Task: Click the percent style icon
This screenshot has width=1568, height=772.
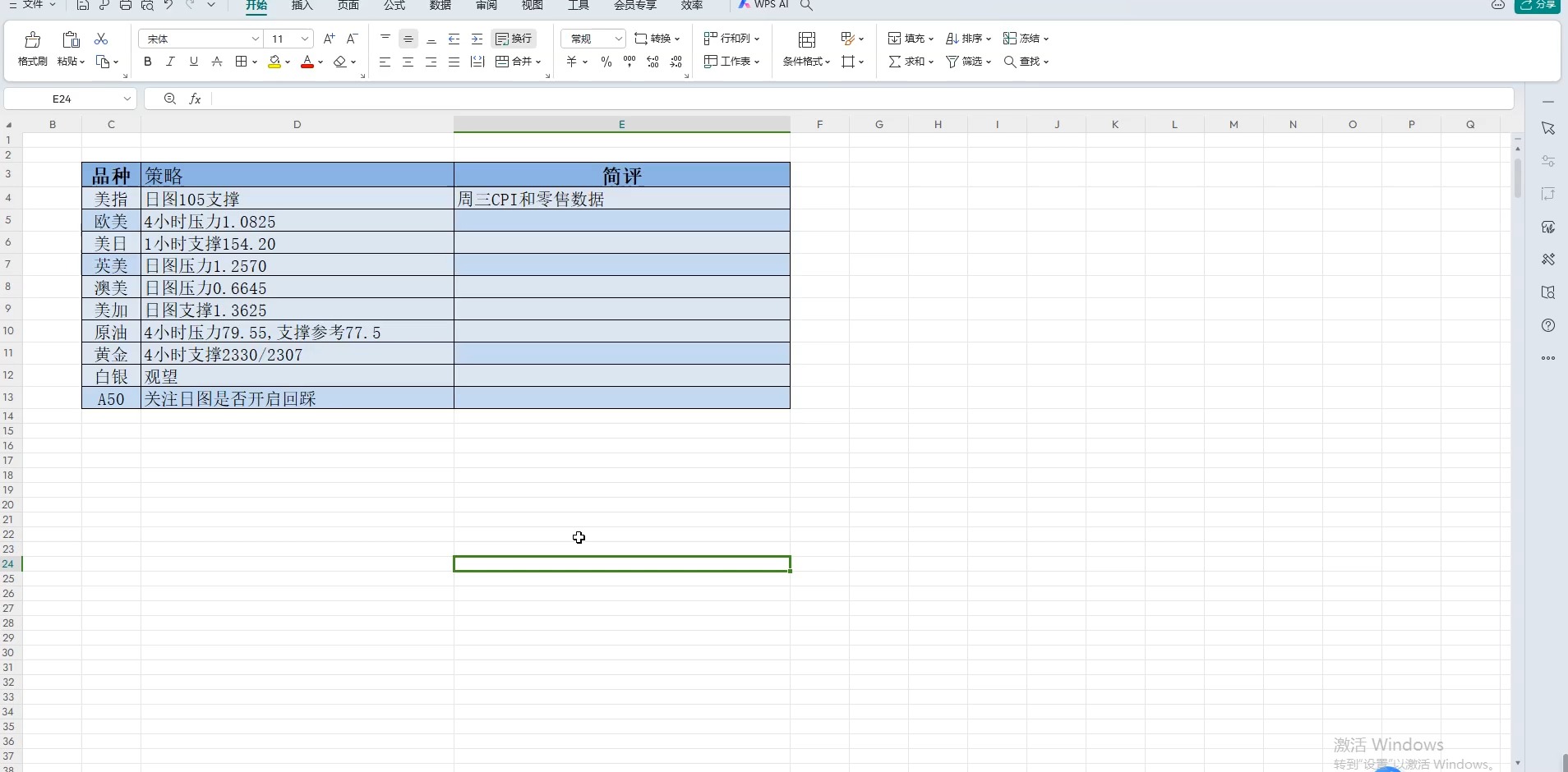Action: tap(606, 62)
